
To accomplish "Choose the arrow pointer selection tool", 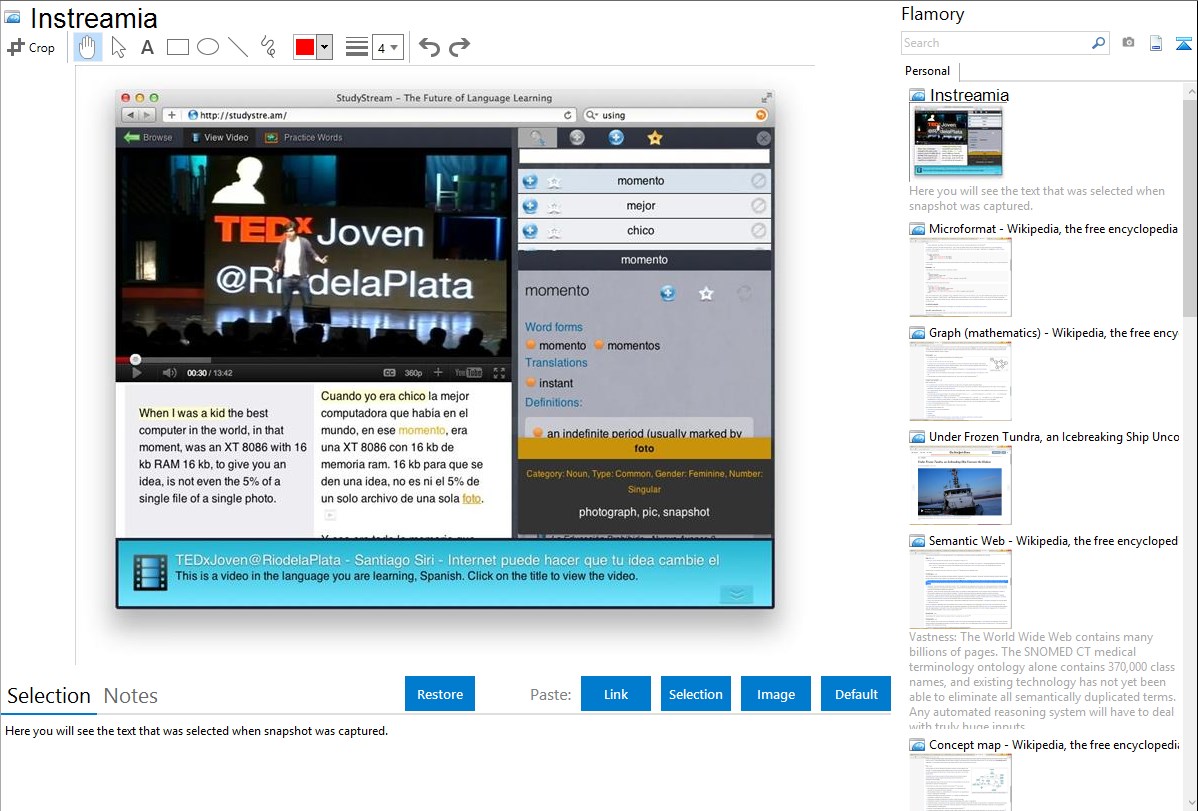I will coord(118,47).
